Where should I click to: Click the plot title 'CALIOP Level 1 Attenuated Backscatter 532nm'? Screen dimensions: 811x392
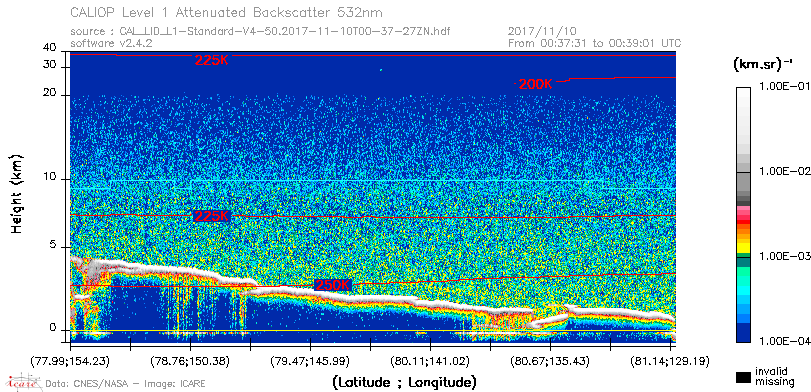[x=227, y=12]
